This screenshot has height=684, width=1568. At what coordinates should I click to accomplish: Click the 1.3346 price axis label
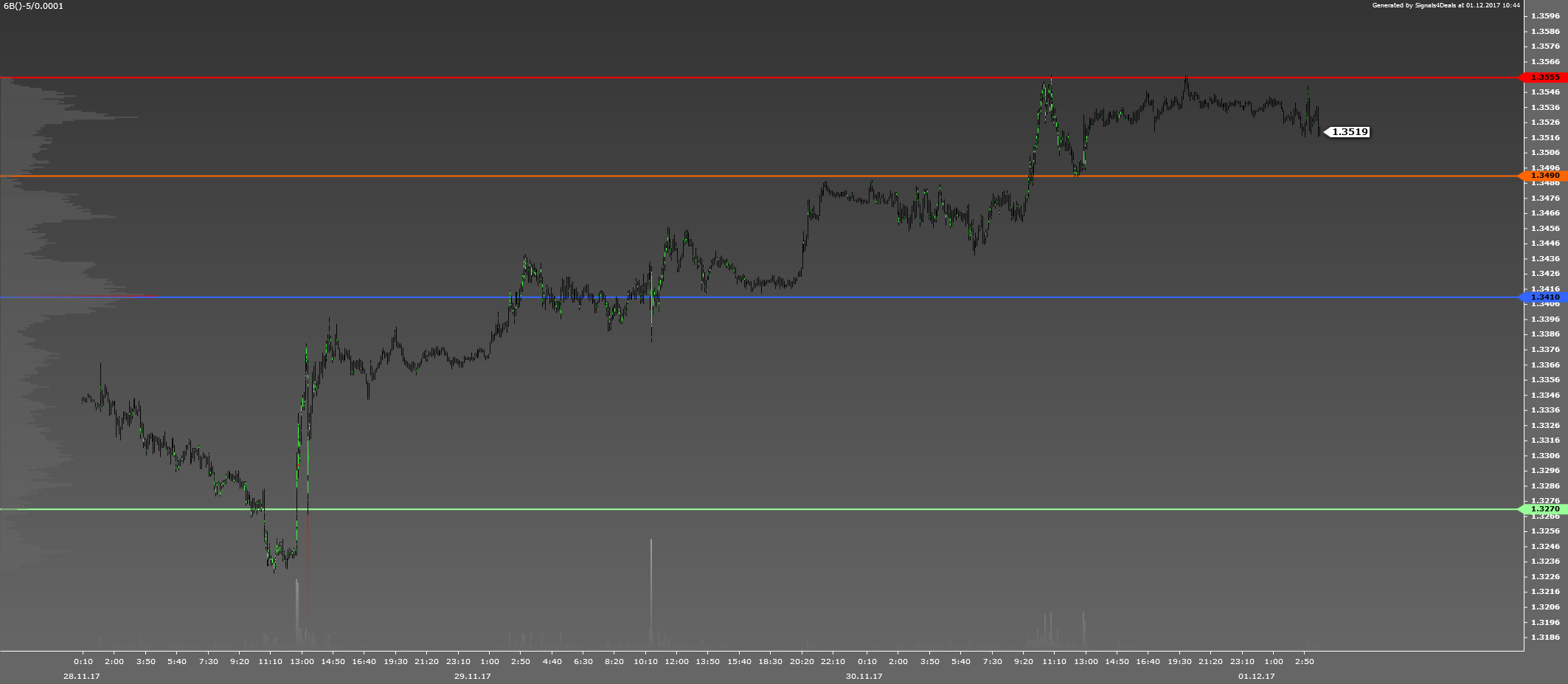(x=1545, y=395)
